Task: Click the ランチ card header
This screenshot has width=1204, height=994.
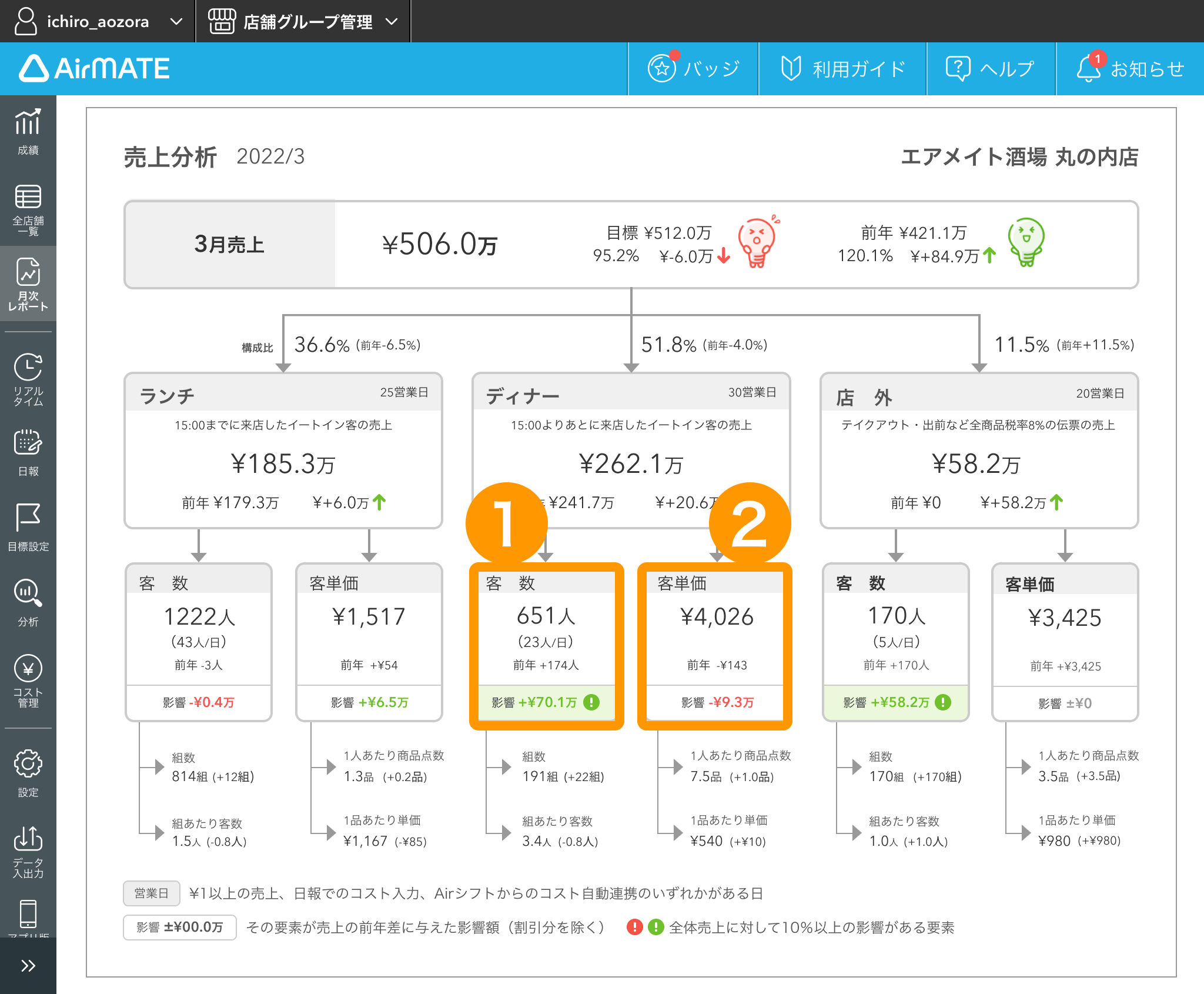Action: [283, 393]
